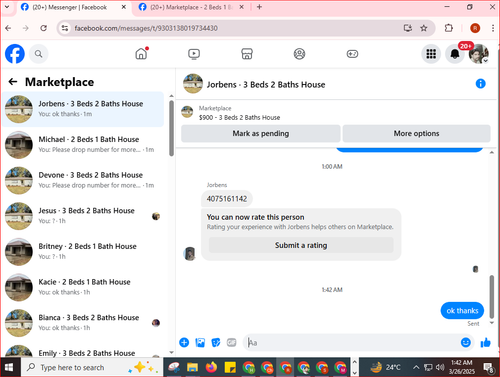
Task: Open Jorbens conversation in list
Action: [x=83, y=109]
